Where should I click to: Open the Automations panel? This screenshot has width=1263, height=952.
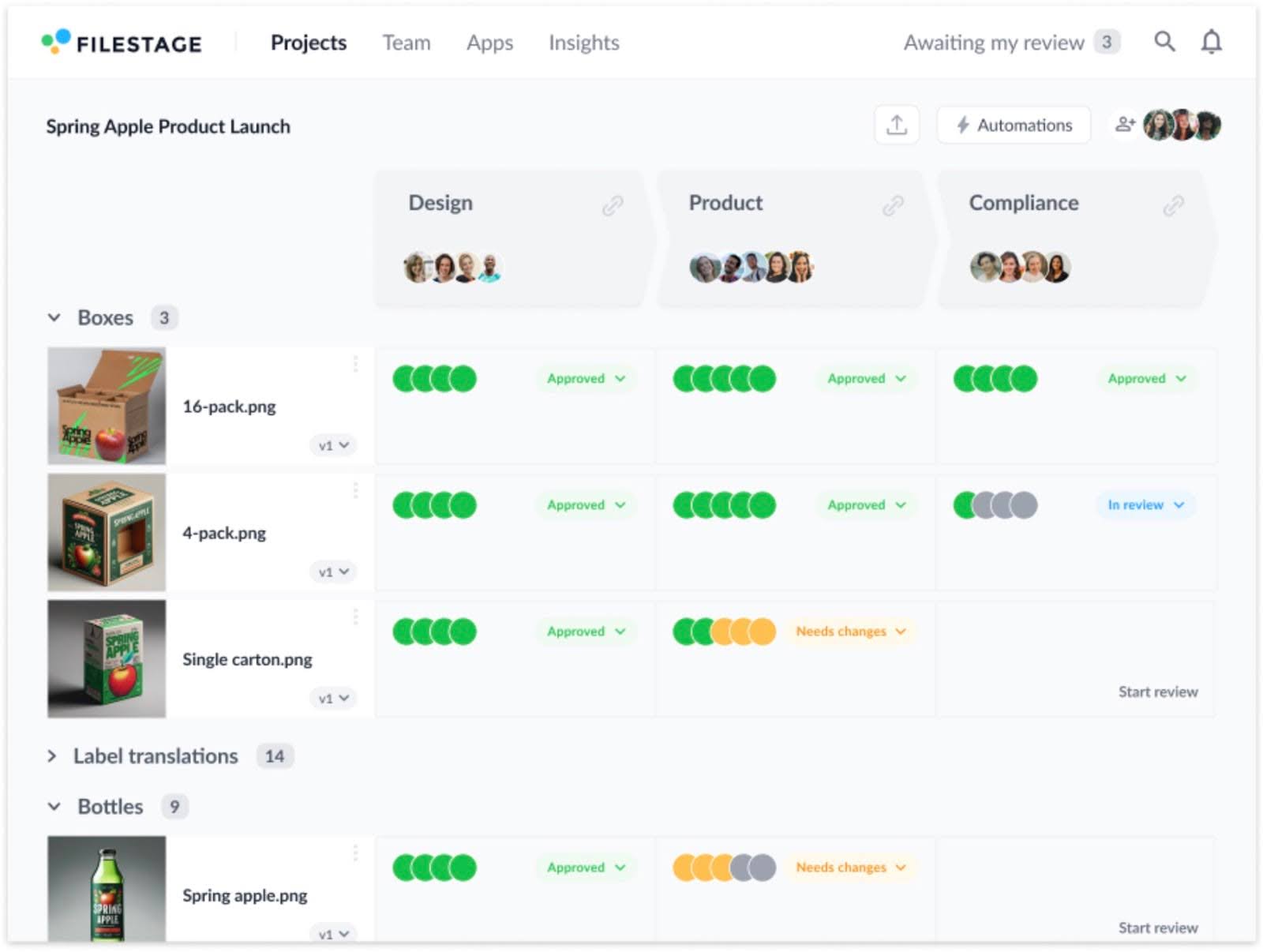[x=1014, y=125]
